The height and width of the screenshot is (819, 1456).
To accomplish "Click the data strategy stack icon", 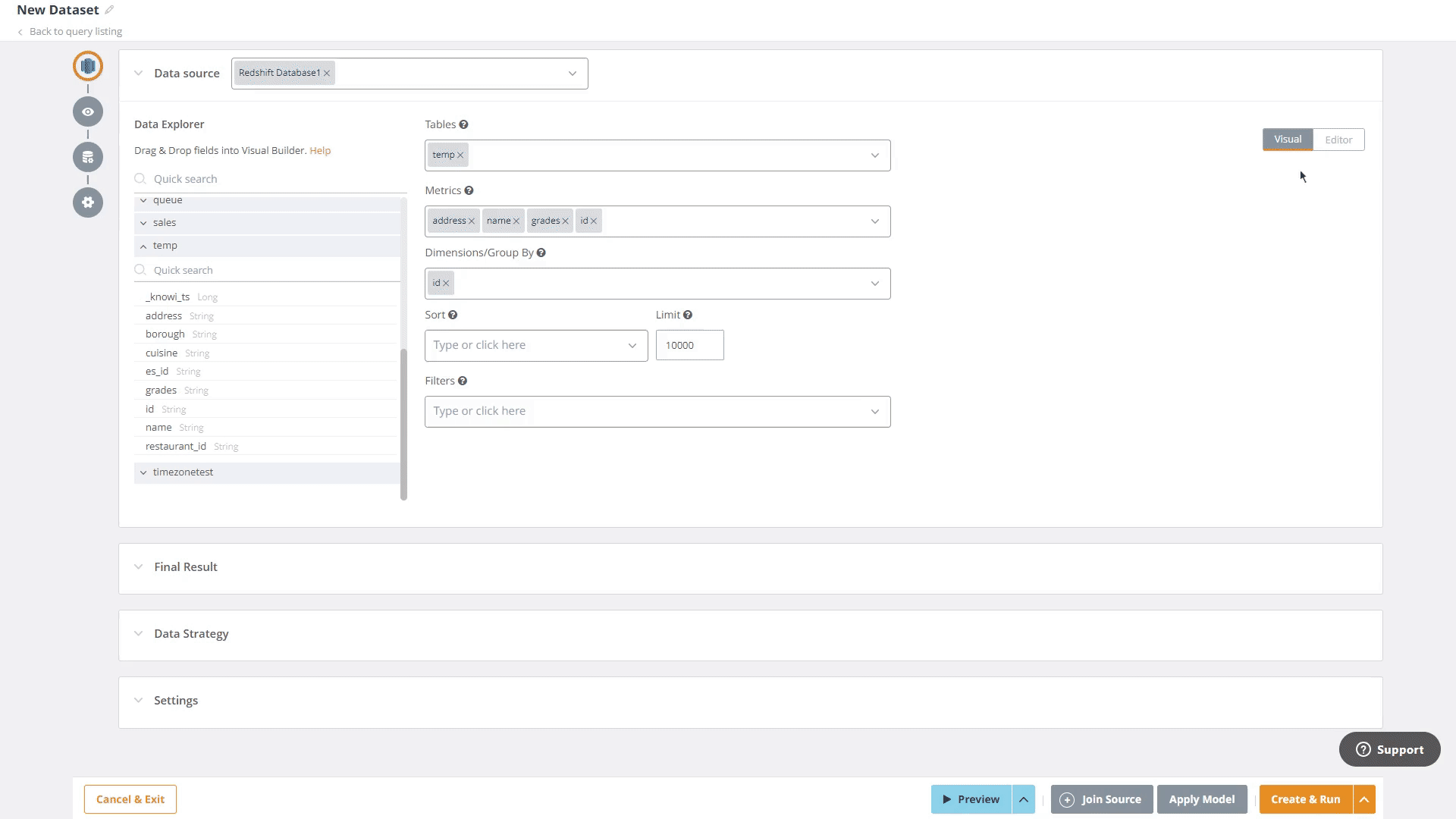I will pyautogui.click(x=88, y=157).
